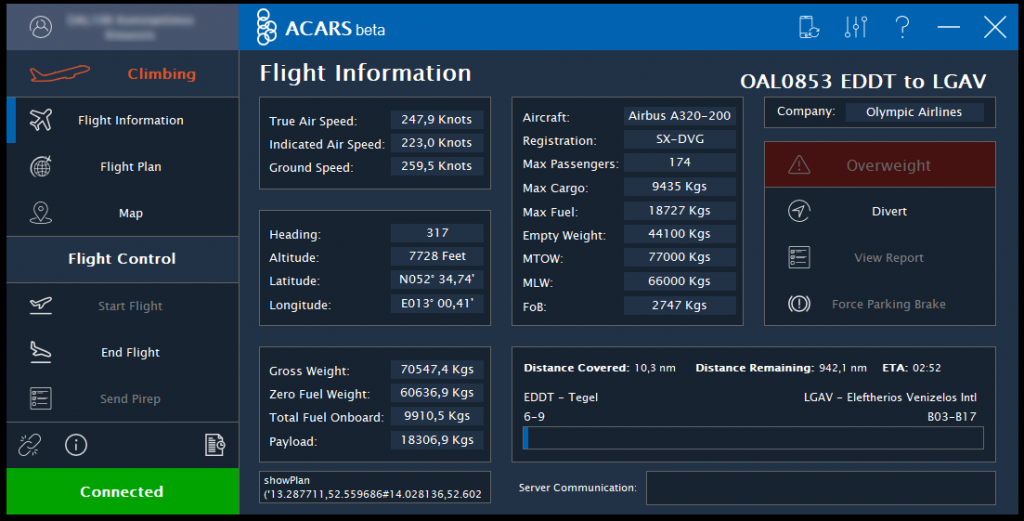Open the Map page

[x=123, y=213]
